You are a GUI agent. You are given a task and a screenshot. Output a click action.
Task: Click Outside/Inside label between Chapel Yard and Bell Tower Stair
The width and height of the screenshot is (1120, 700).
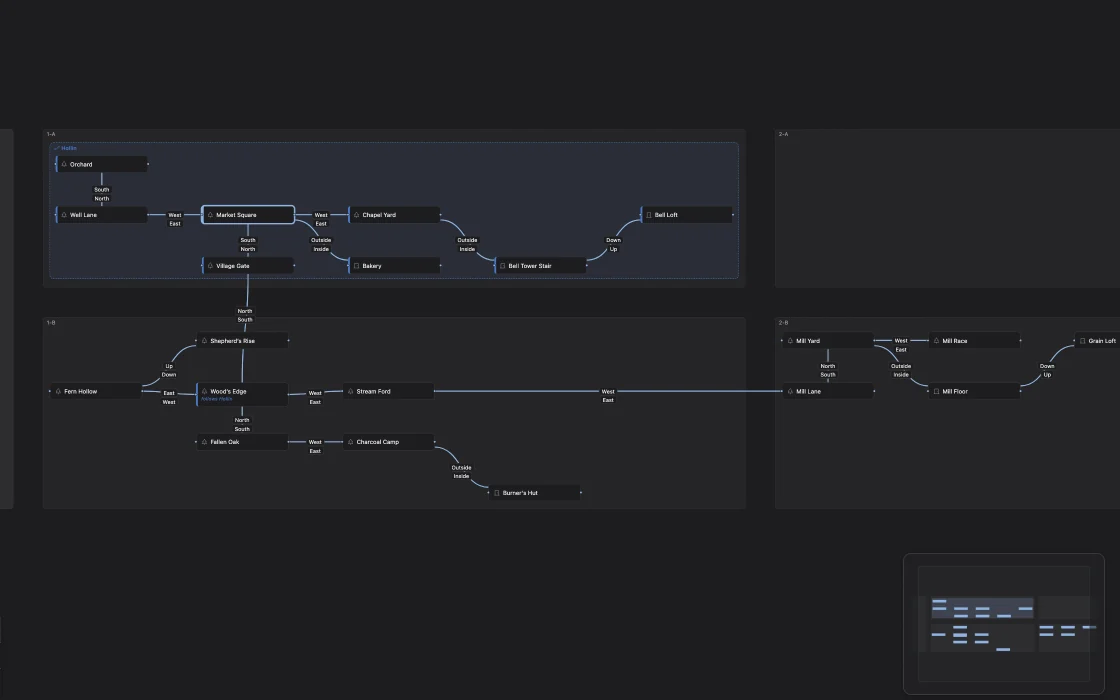[x=467, y=244]
